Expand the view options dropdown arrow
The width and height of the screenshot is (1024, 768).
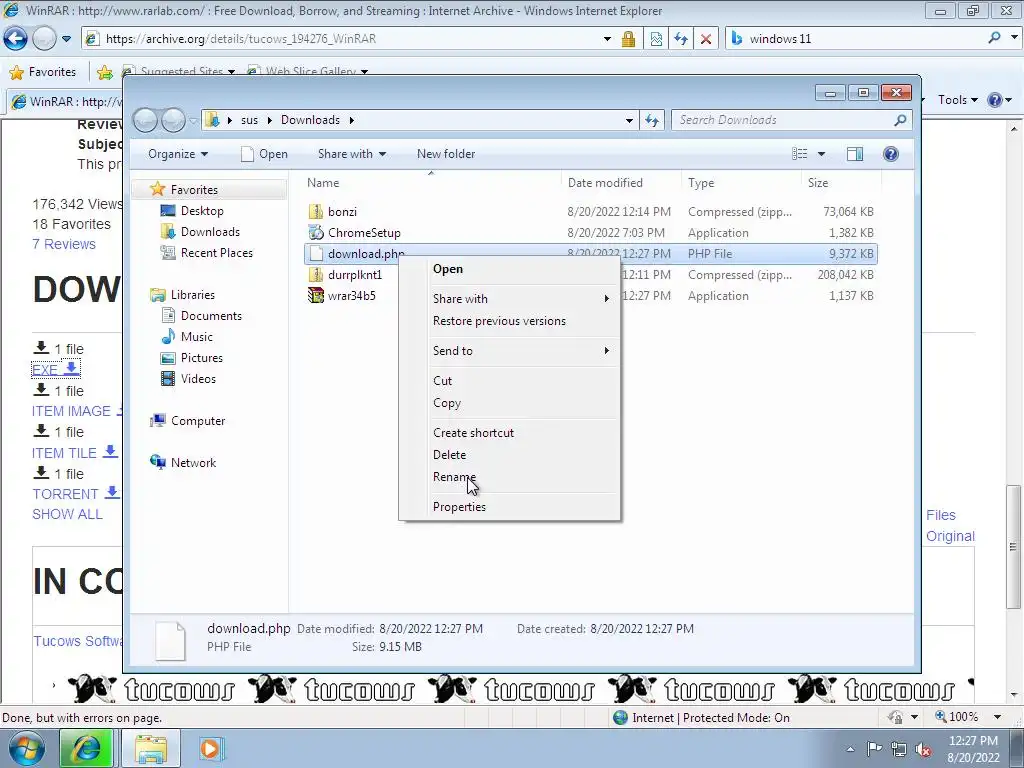pos(822,154)
